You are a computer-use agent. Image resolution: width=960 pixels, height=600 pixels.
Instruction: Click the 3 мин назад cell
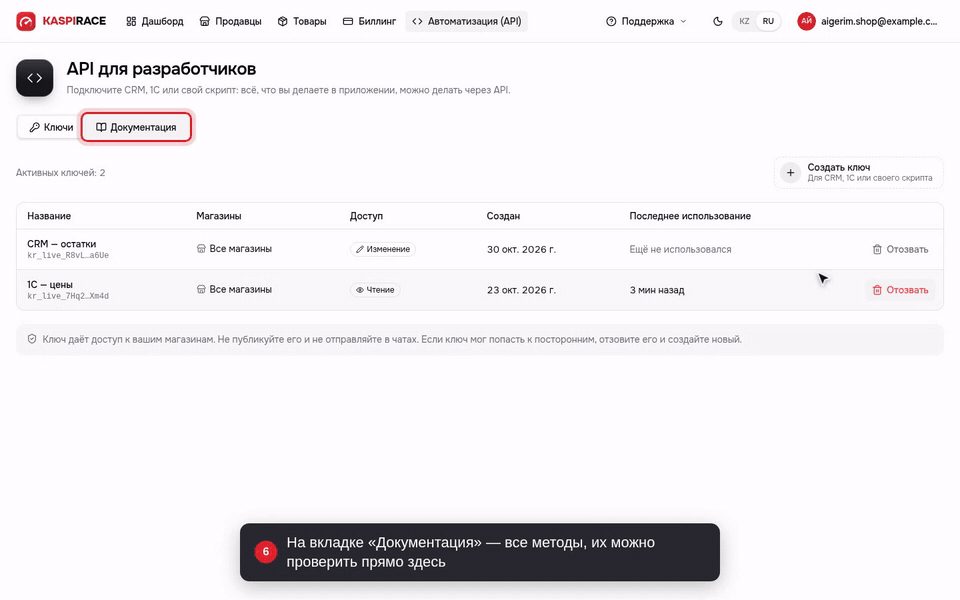coord(657,290)
